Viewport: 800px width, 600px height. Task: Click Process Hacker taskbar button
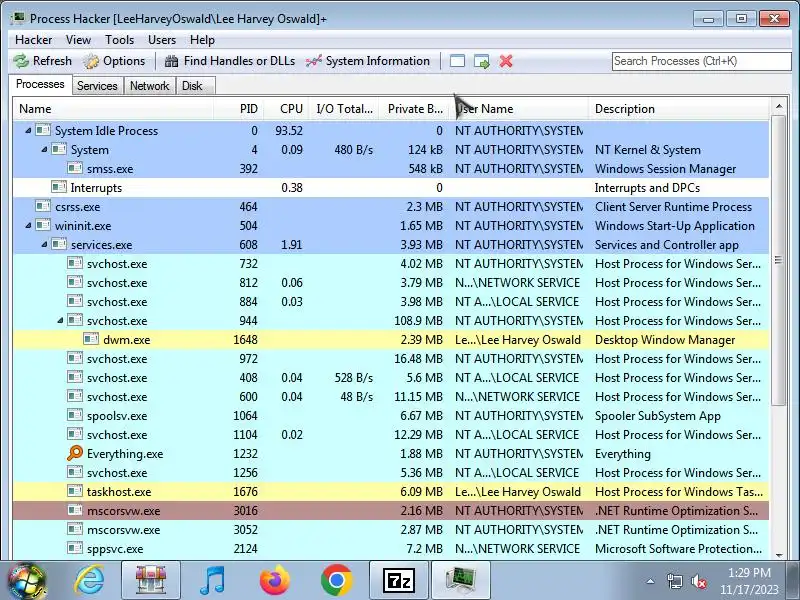[461, 581]
